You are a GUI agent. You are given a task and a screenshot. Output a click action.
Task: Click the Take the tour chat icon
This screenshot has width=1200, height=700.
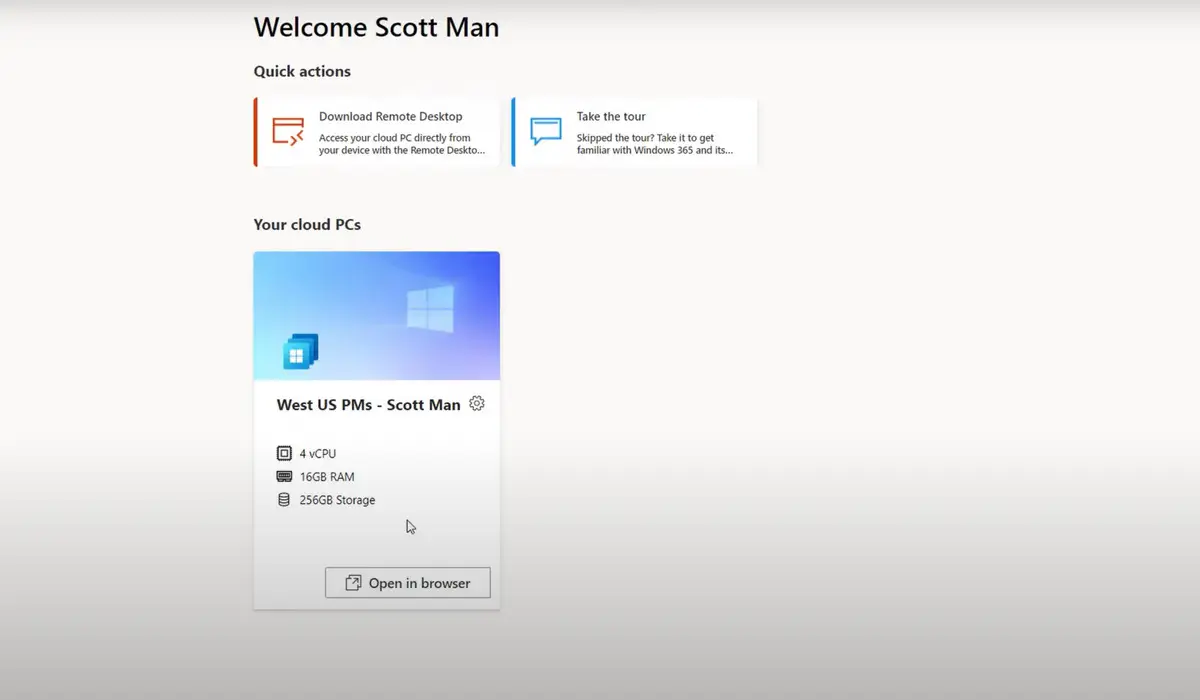(x=546, y=132)
